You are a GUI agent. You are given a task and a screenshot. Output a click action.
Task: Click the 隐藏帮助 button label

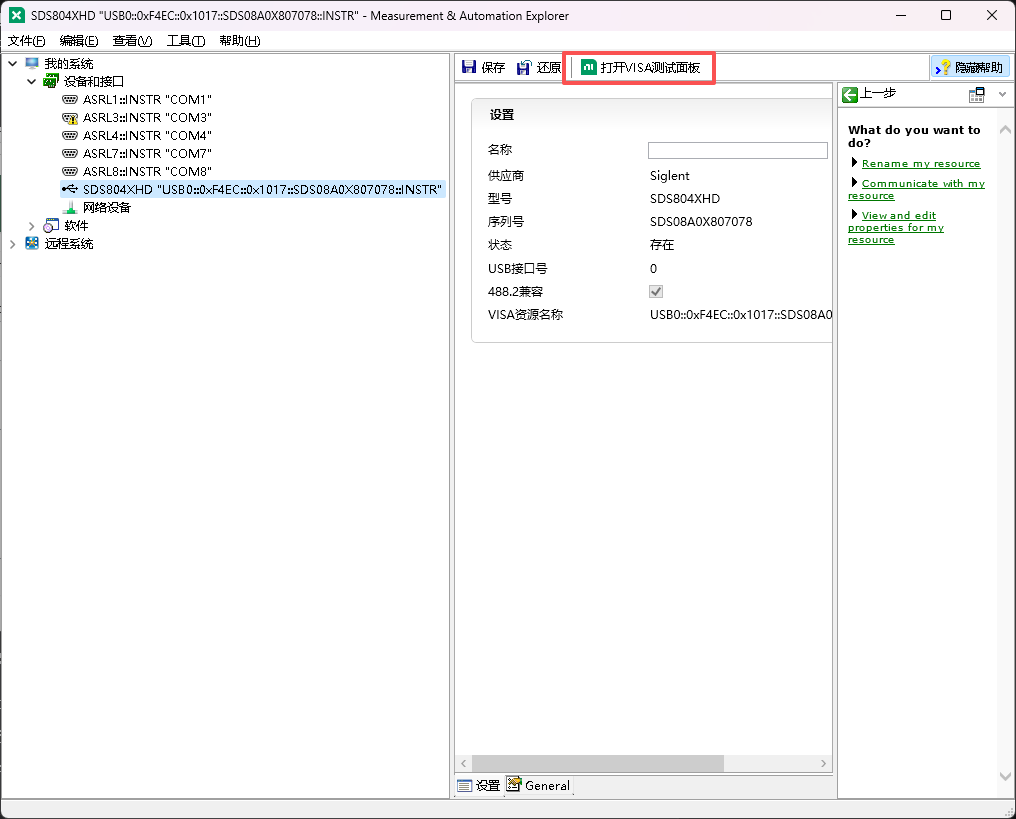pos(978,67)
